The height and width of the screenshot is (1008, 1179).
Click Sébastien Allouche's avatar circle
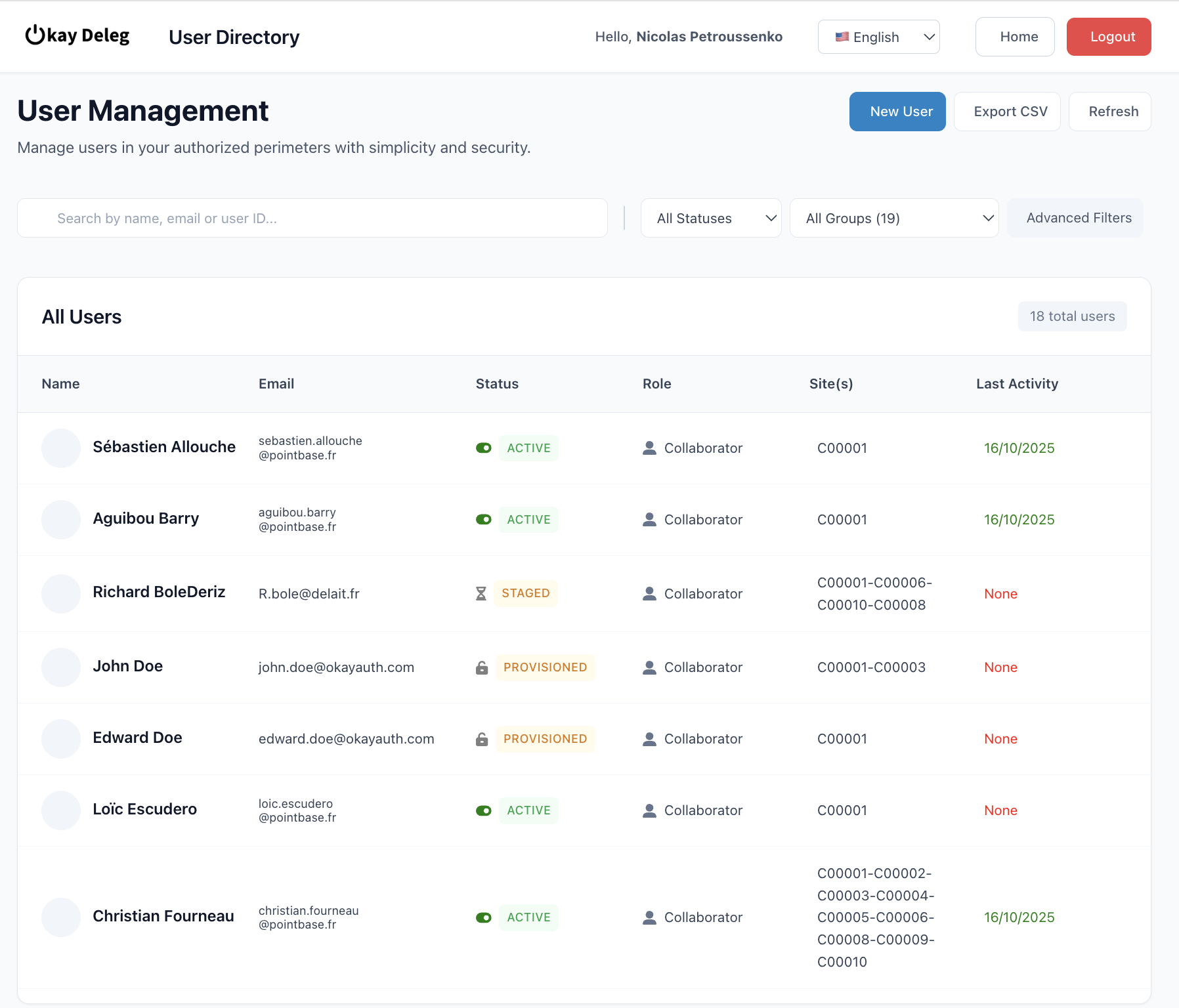click(x=61, y=448)
